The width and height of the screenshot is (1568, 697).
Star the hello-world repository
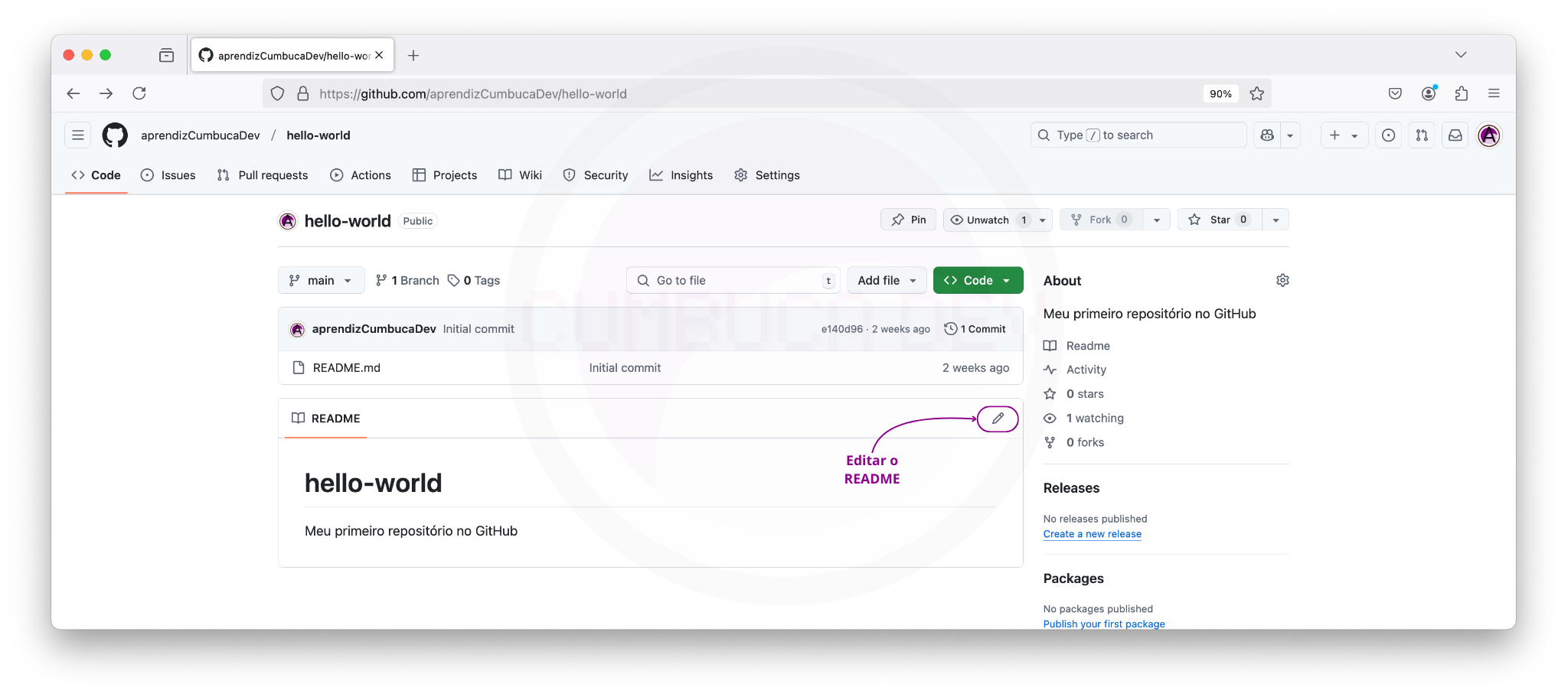pos(1218,220)
